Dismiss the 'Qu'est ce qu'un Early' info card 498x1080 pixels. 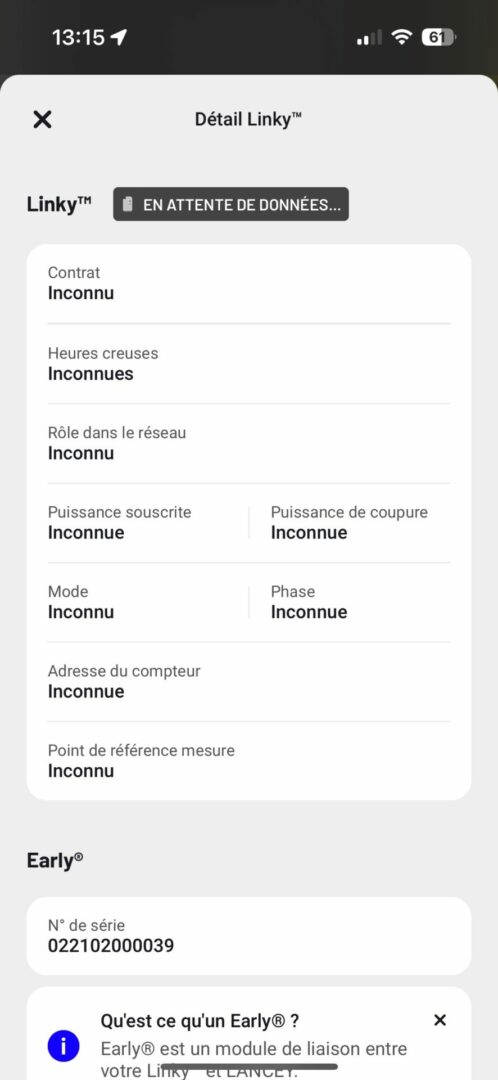[440, 1020]
